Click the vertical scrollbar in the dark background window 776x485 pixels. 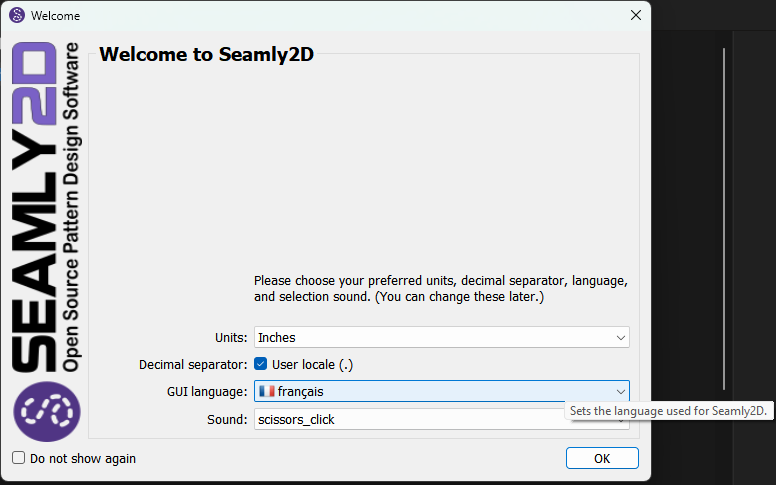click(x=724, y=219)
